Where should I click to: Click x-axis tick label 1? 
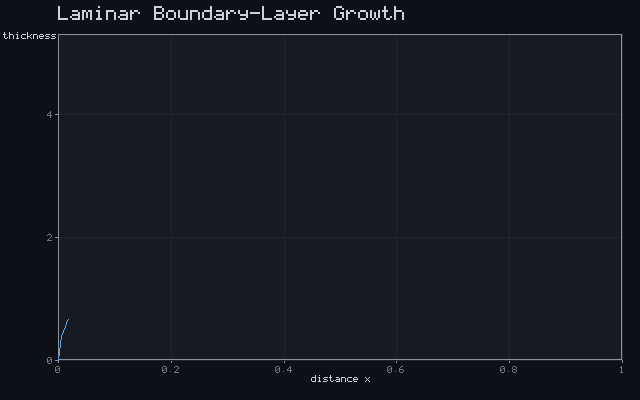click(621, 370)
